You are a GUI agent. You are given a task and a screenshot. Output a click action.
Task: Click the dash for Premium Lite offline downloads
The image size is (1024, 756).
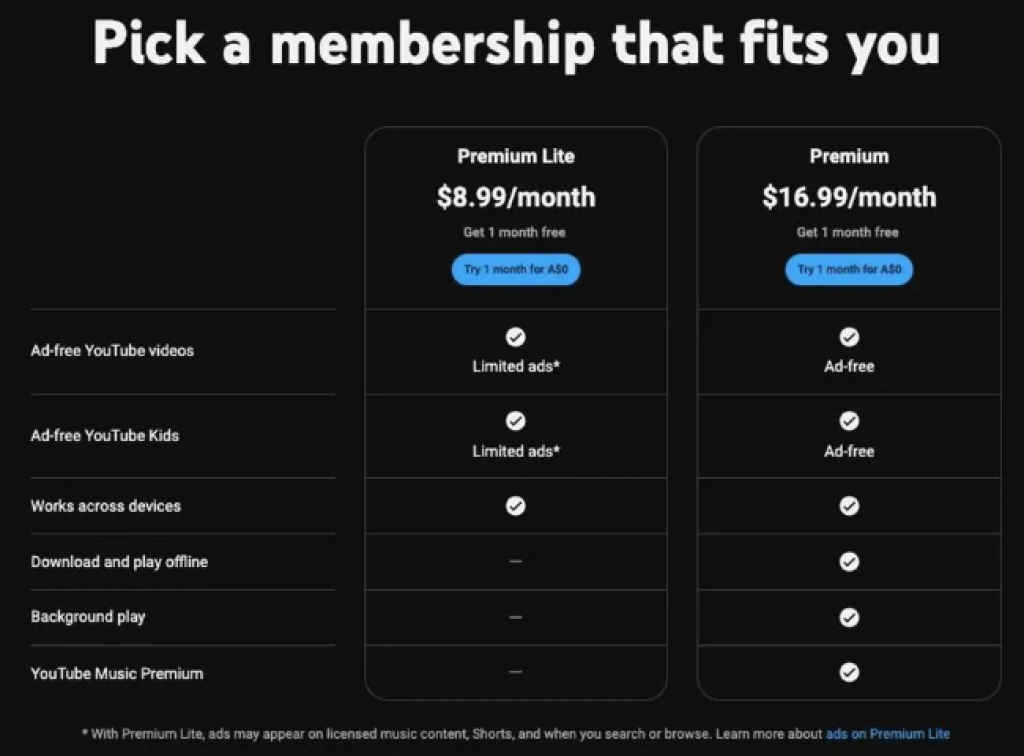(x=516, y=561)
